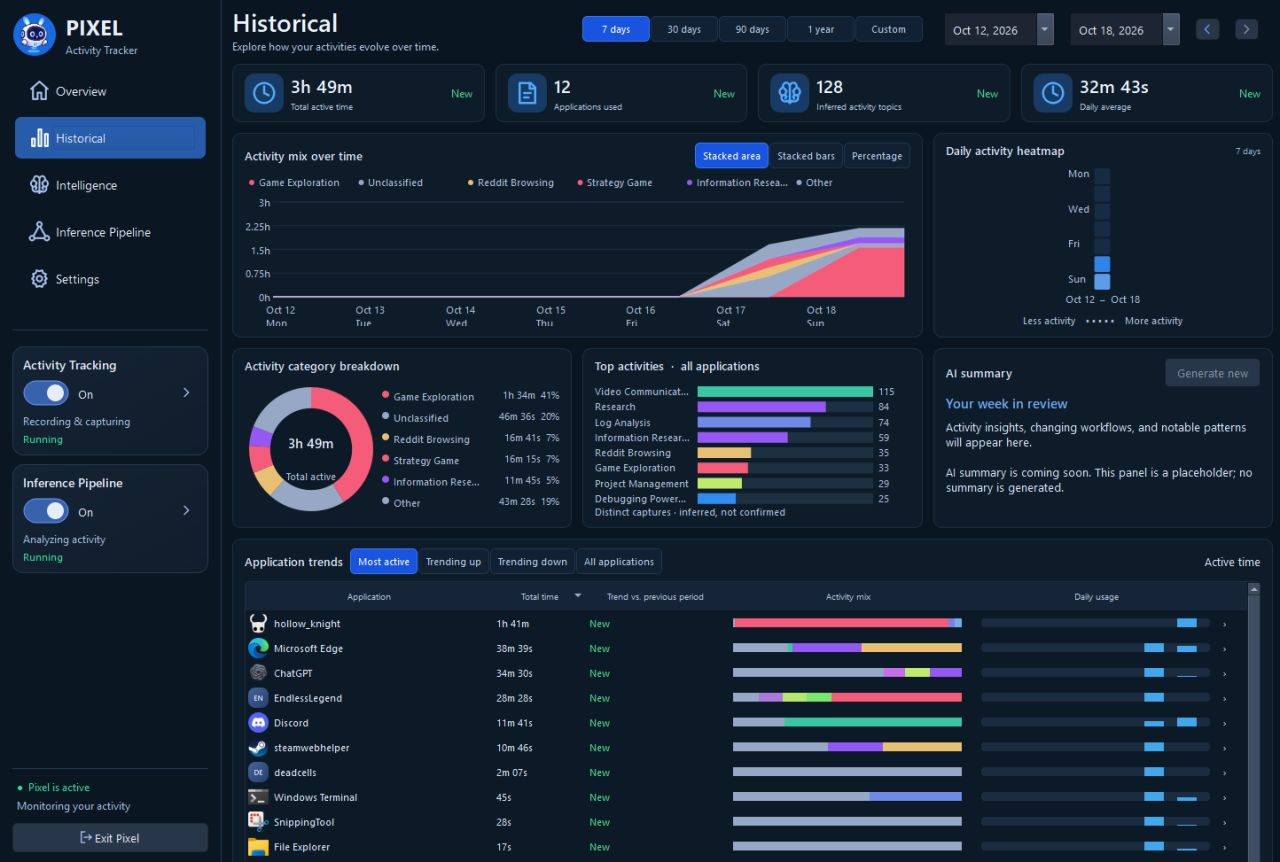The width and height of the screenshot is (1280, 862).
Task: Toggle Activity Tracking switch off
Action: pyautogui.click(x=46, y=394)
